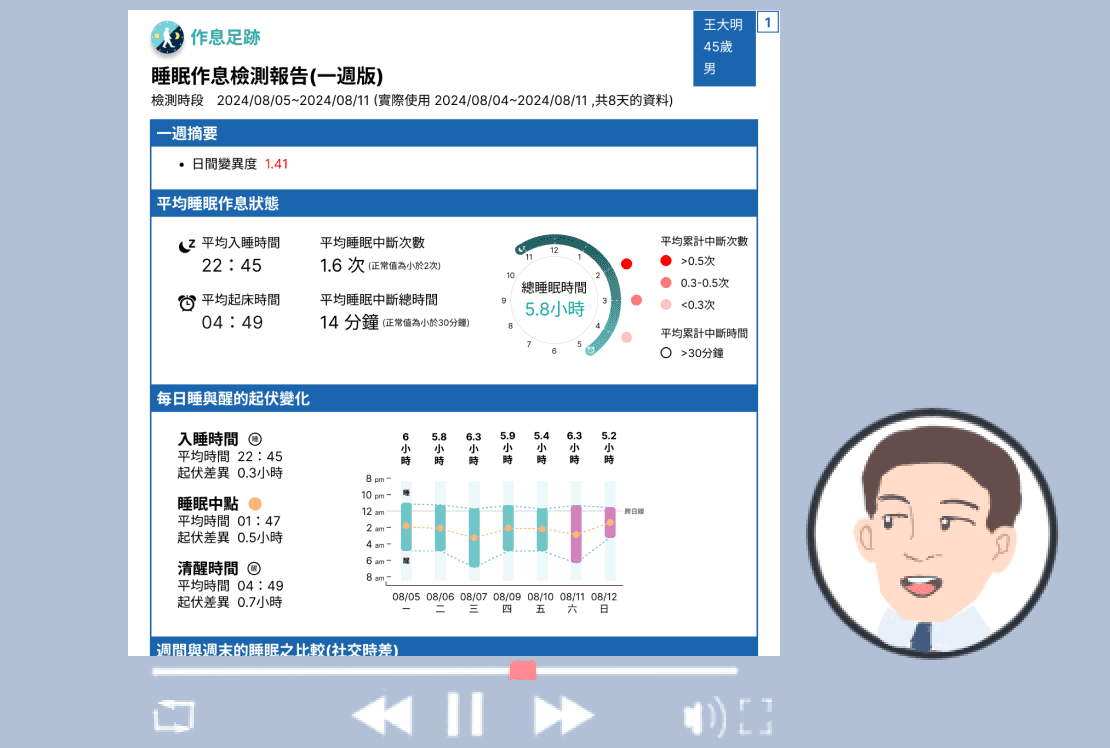Enter fullscreen mode
This screenshot has width=1110, height=748.
756,717
